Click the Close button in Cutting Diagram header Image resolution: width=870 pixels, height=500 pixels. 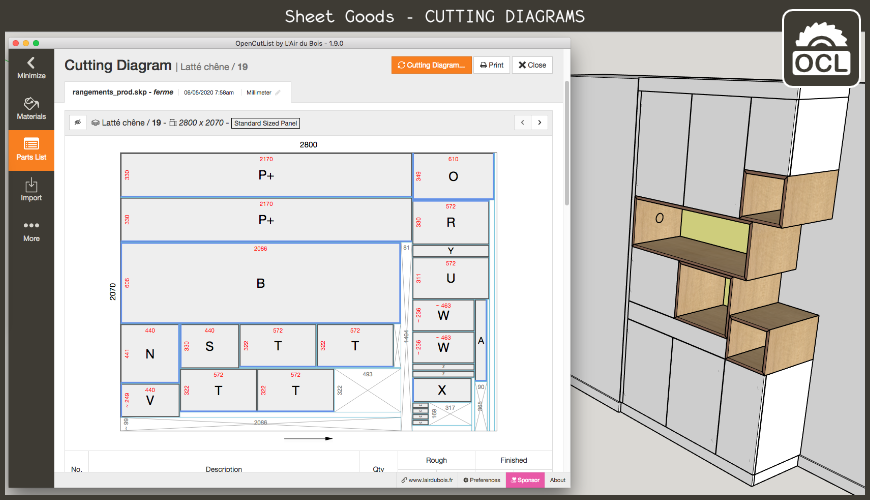coord(532,65)
